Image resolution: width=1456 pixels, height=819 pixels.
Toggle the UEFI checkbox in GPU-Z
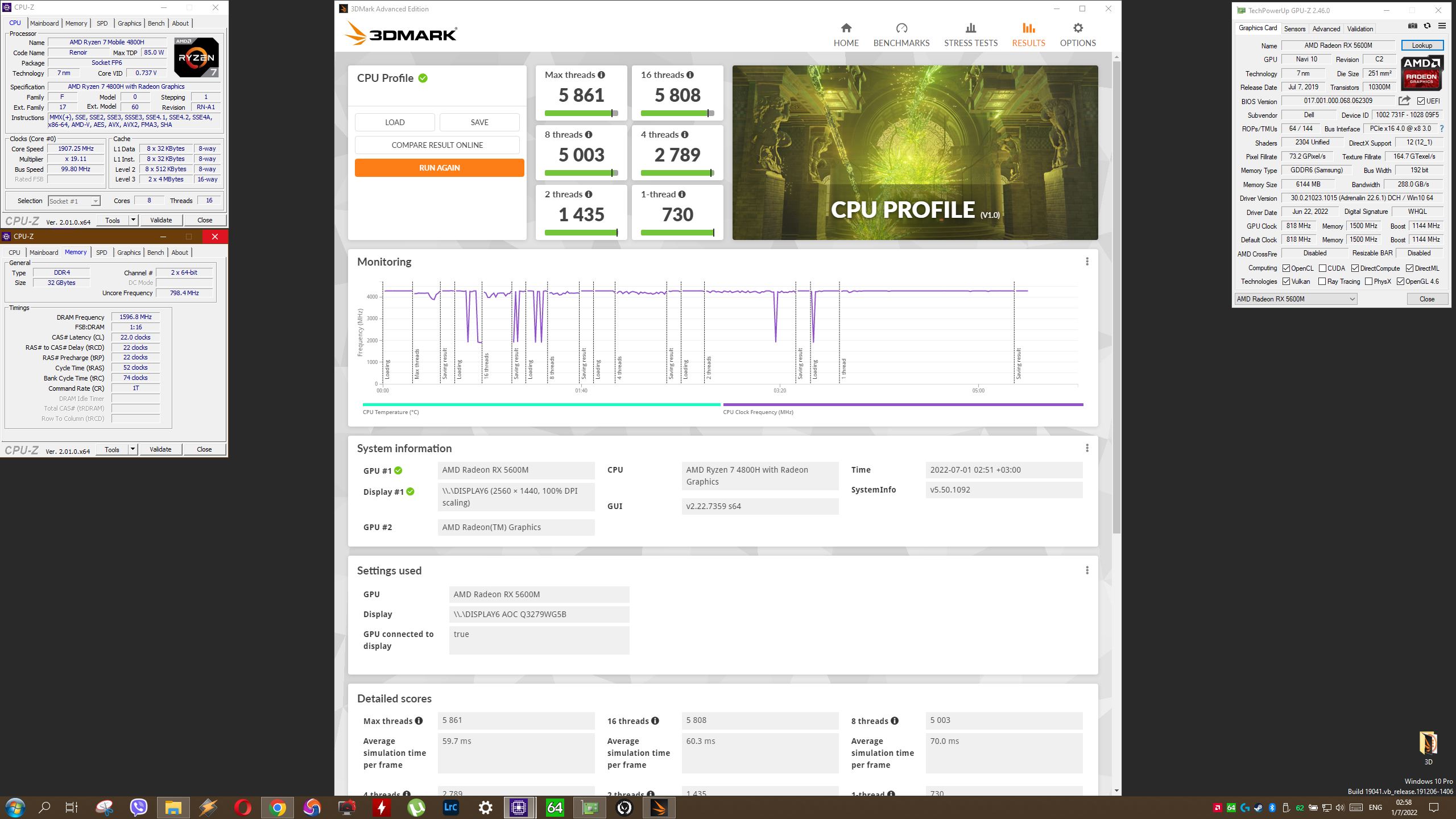1421,101
